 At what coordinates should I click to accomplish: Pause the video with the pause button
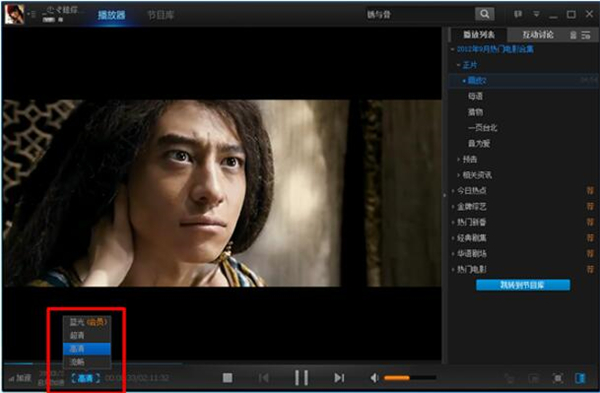(302, 378)
